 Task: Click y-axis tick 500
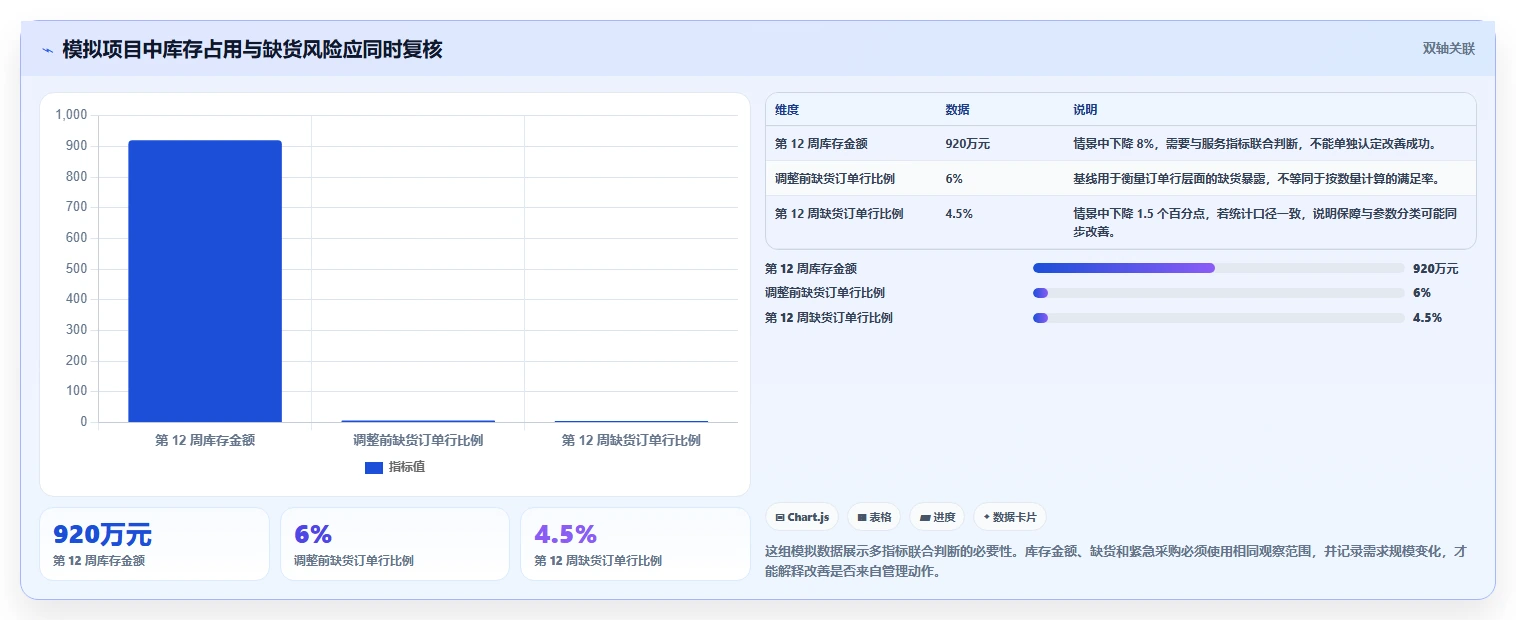(x=77, y=269)
